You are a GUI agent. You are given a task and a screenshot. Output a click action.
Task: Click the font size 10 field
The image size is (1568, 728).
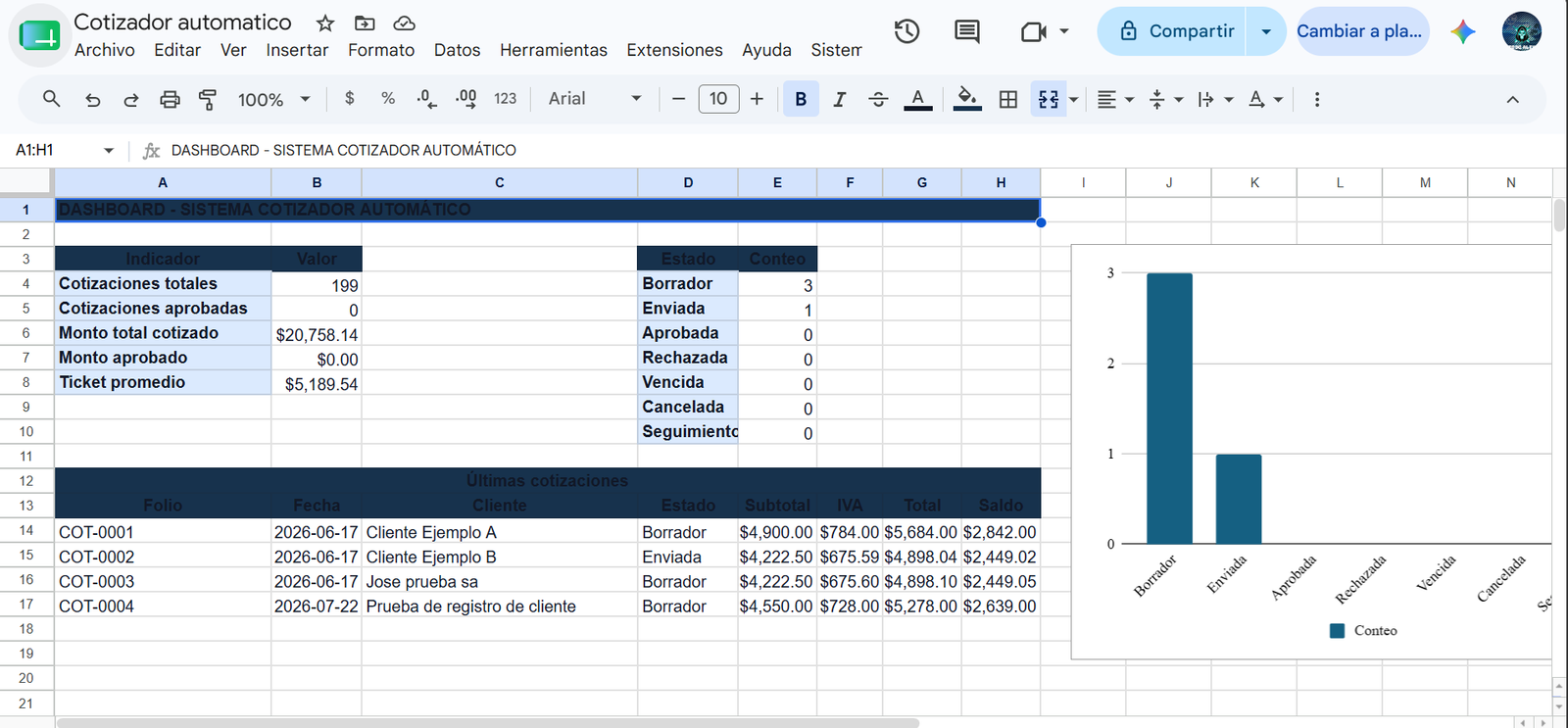click(x=718, y=99)
